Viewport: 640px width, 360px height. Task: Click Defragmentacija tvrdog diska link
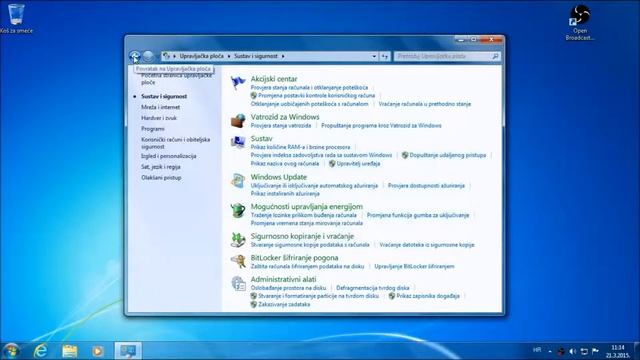click(373, 288)
